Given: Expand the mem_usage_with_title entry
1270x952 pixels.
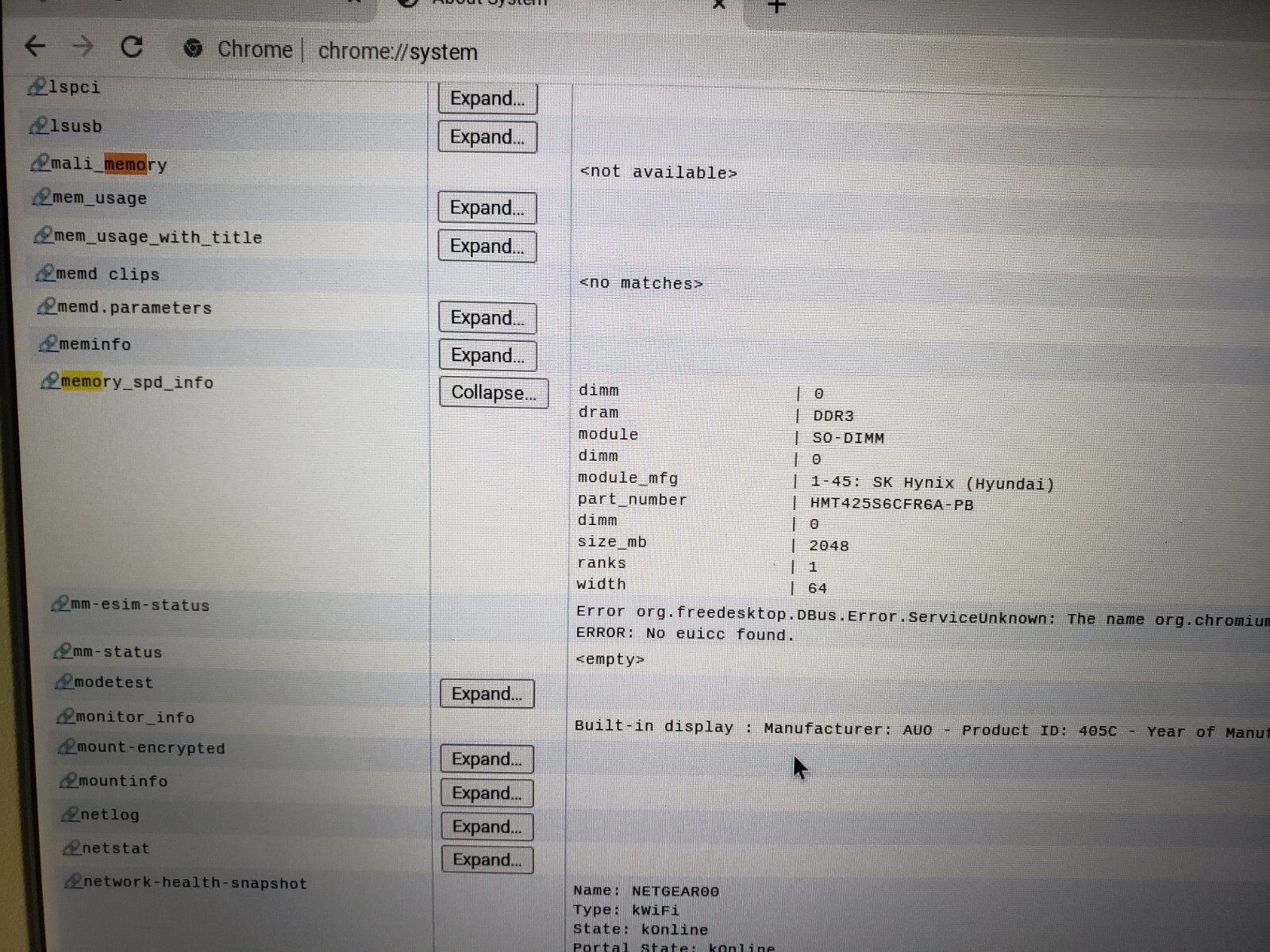Looking at the screenshot, I should [487, 247].
